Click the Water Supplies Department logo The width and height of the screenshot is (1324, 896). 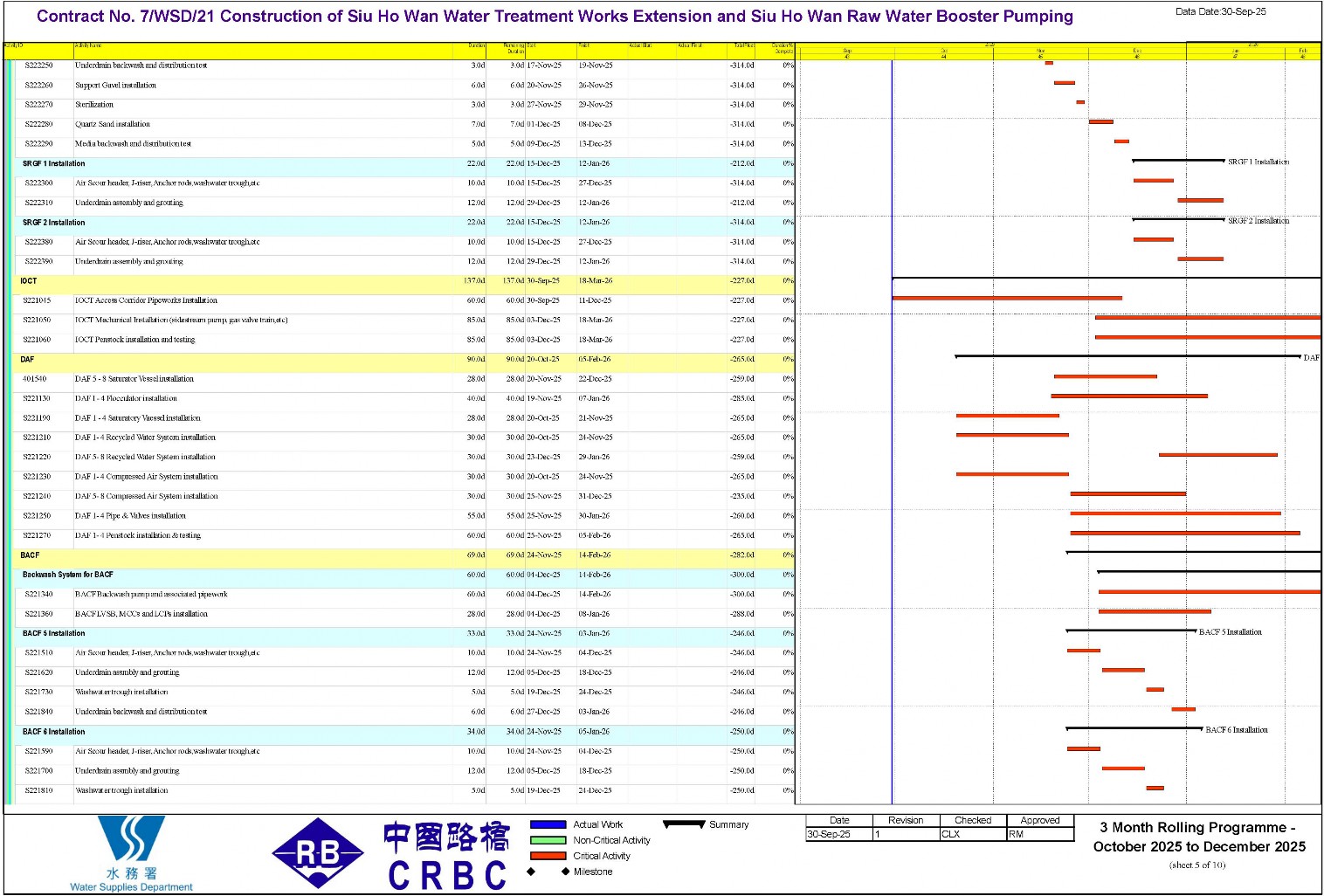click(x=131, y=853)
